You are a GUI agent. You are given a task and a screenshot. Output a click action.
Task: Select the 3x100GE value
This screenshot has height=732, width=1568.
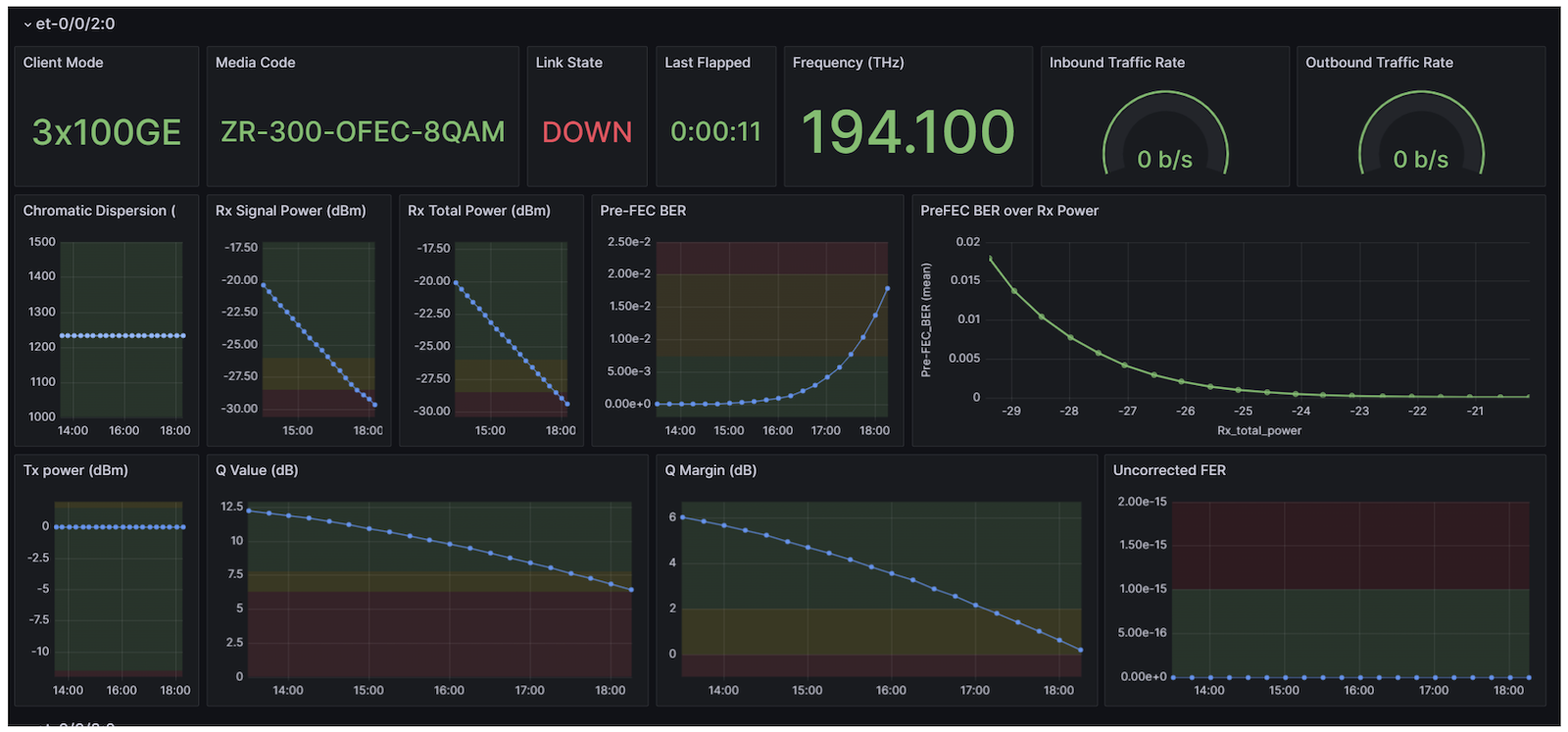click(x=107, y=132)
